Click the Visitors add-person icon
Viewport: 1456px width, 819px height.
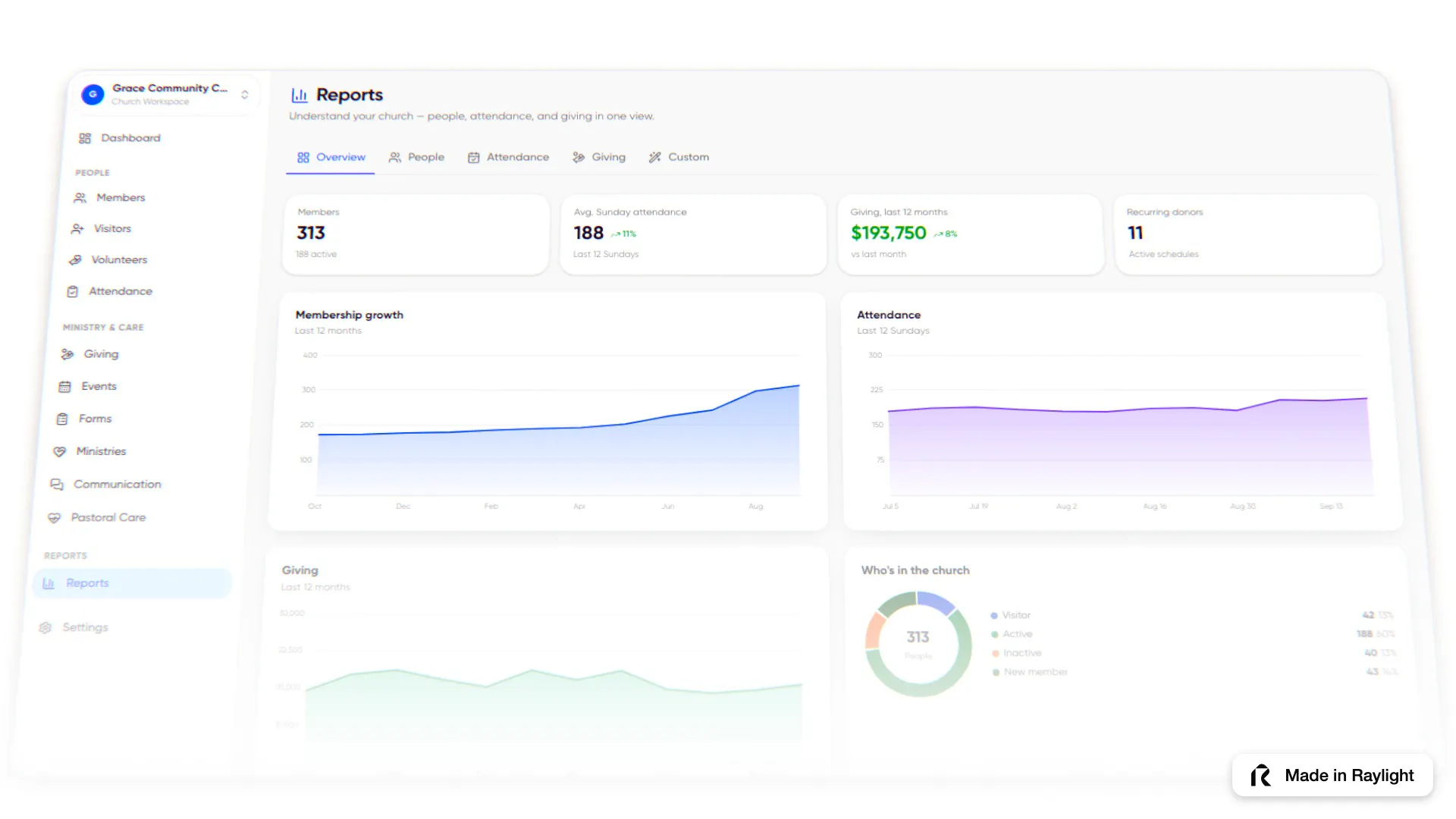(x=77, y=229)
